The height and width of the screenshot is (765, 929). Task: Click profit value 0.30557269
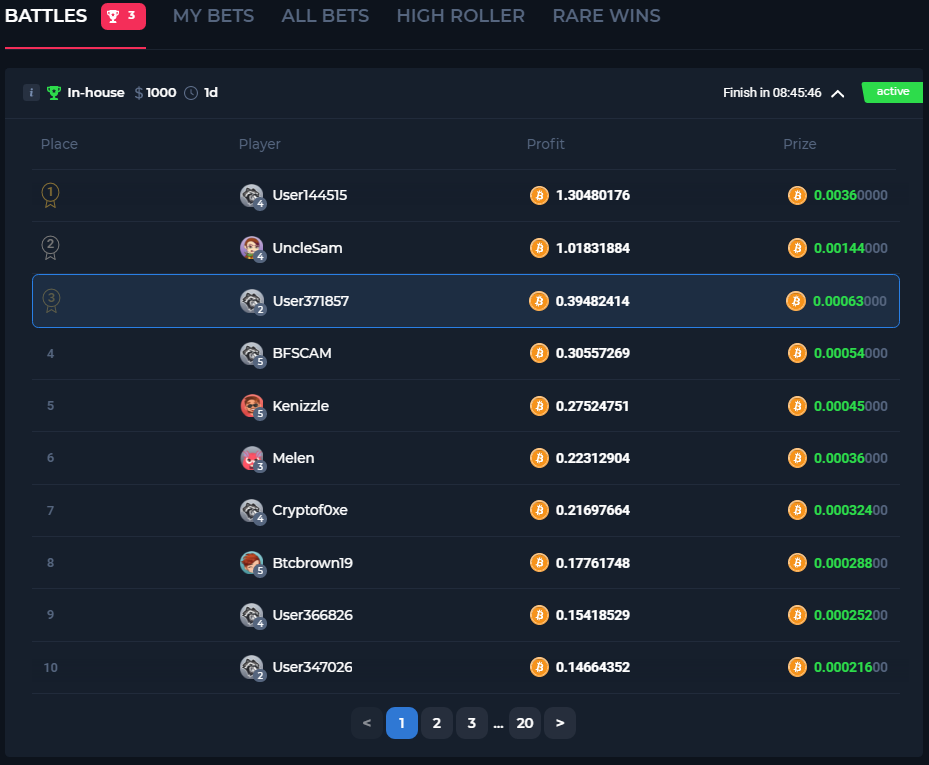pos(592,353)
